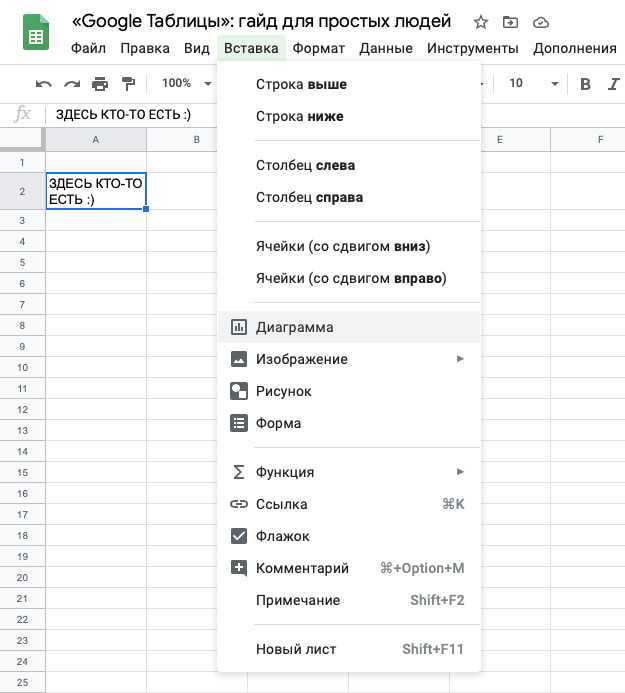Image resolution: width=625 pixels, height=693 pixels.
Task: Click the select-all corner box
Action: coord(22,140)
